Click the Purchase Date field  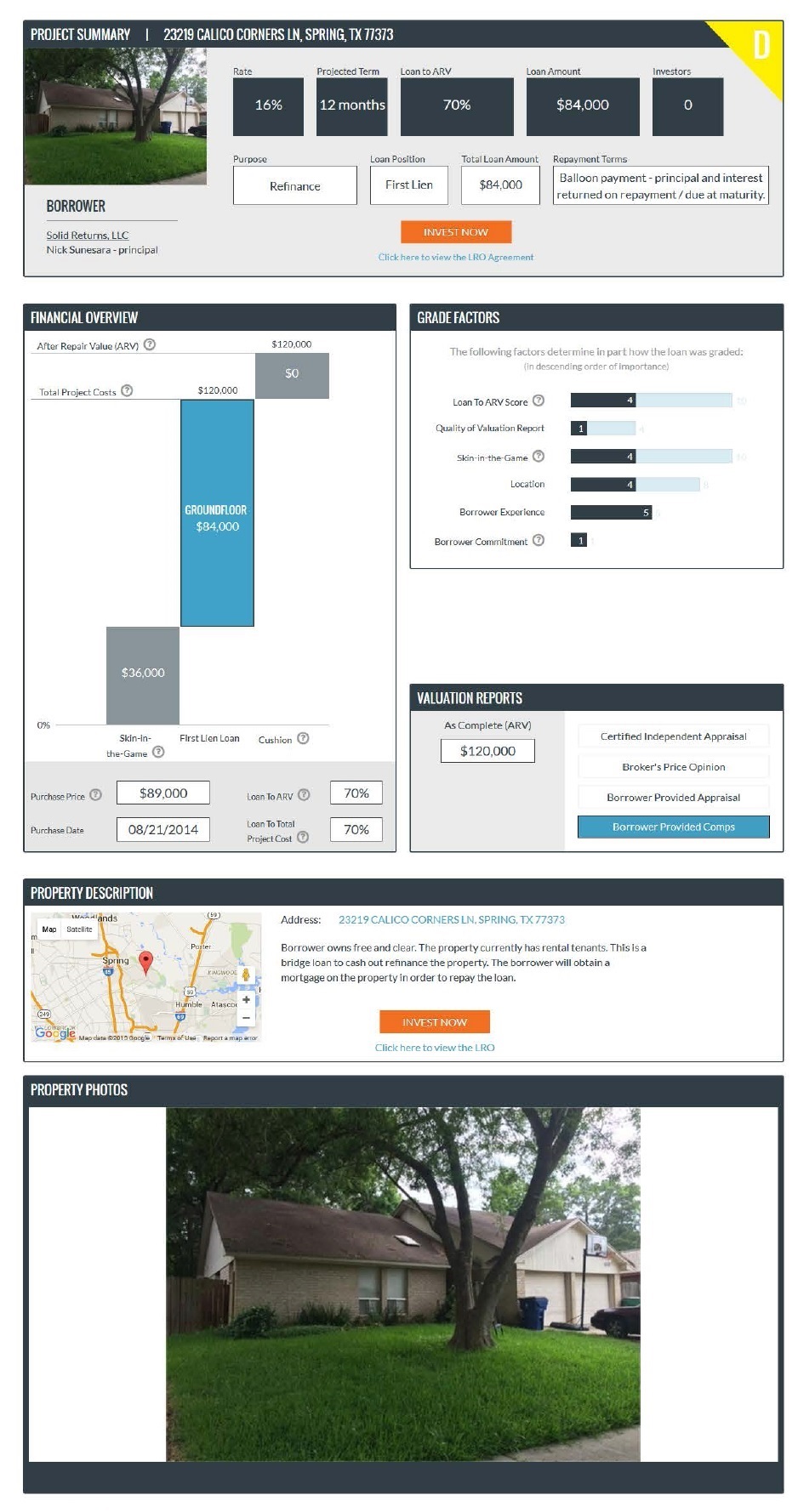click(162, 829)
